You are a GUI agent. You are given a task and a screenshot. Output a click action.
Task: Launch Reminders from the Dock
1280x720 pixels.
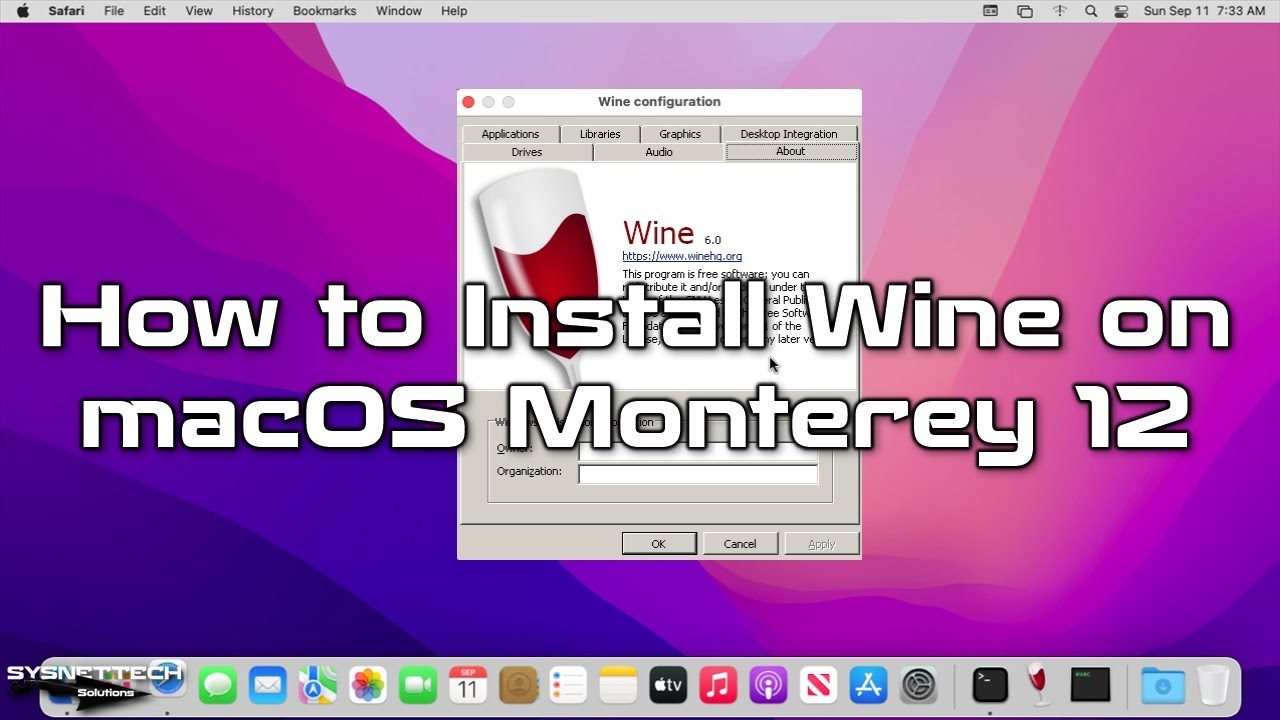click(568, 685)
